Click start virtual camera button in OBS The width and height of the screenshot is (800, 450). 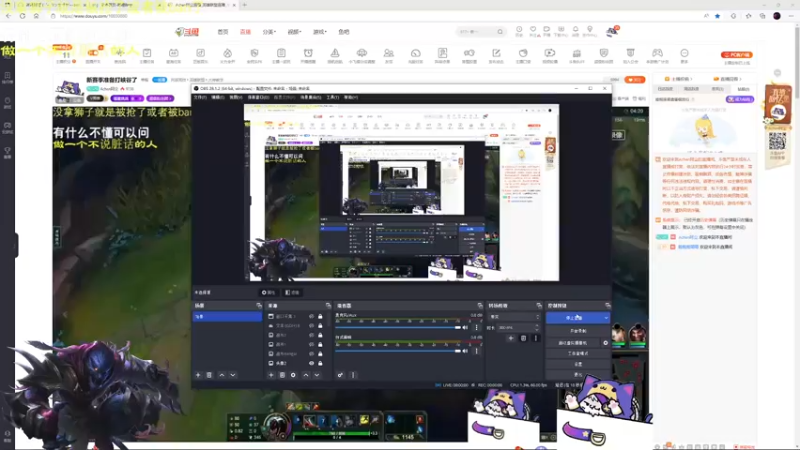click(x=573, y=343)
